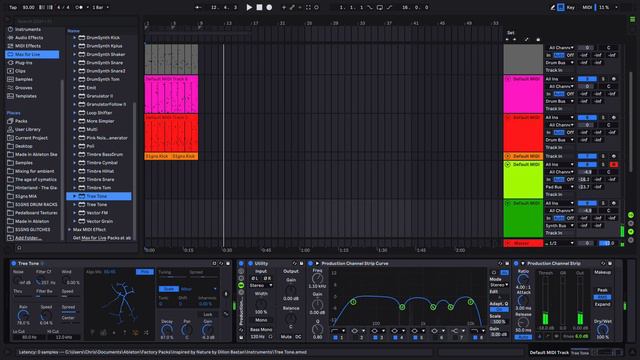The image size is (640, 360).
Task: Click the tempo field 93.00
Action: coord(29,7)
